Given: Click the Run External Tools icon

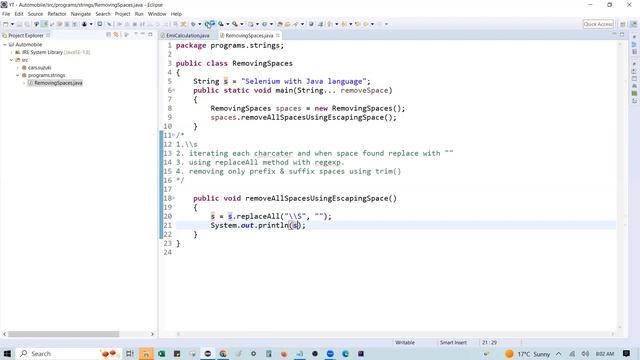Looking at the screenshot, I should [x=235, y=24].
